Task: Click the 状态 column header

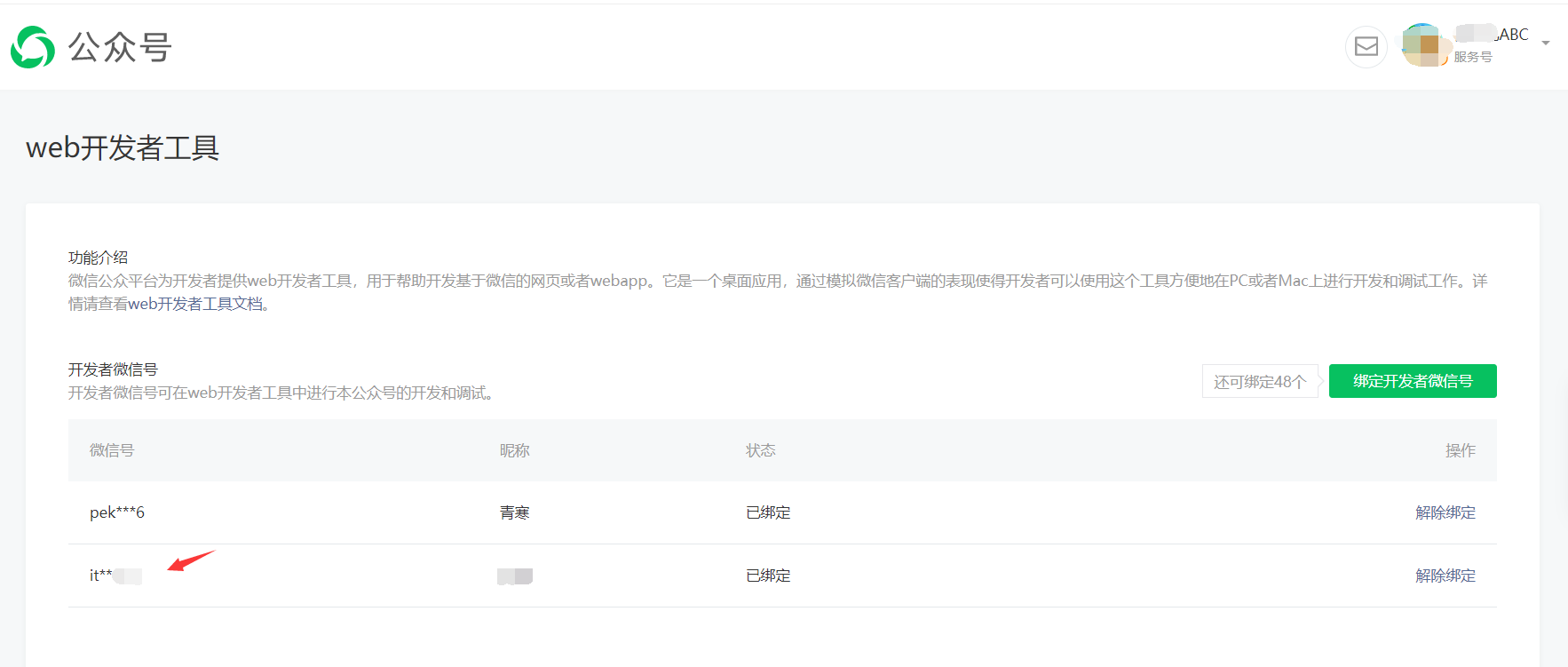Action: (x=761, y=450)
